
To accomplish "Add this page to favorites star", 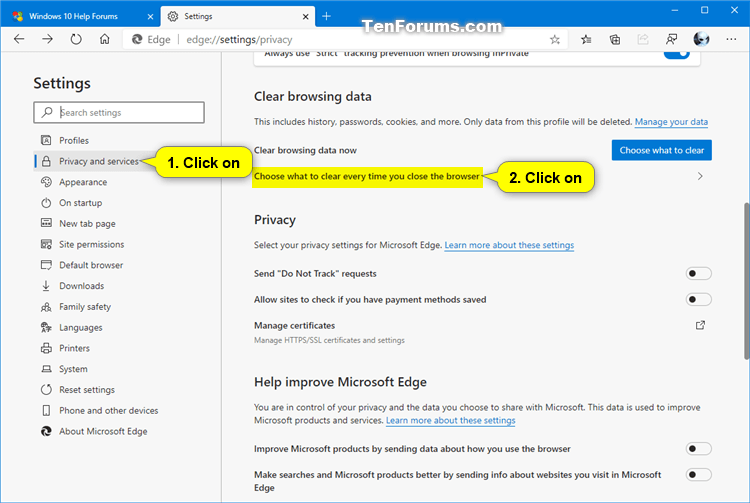I will (555, 40).
